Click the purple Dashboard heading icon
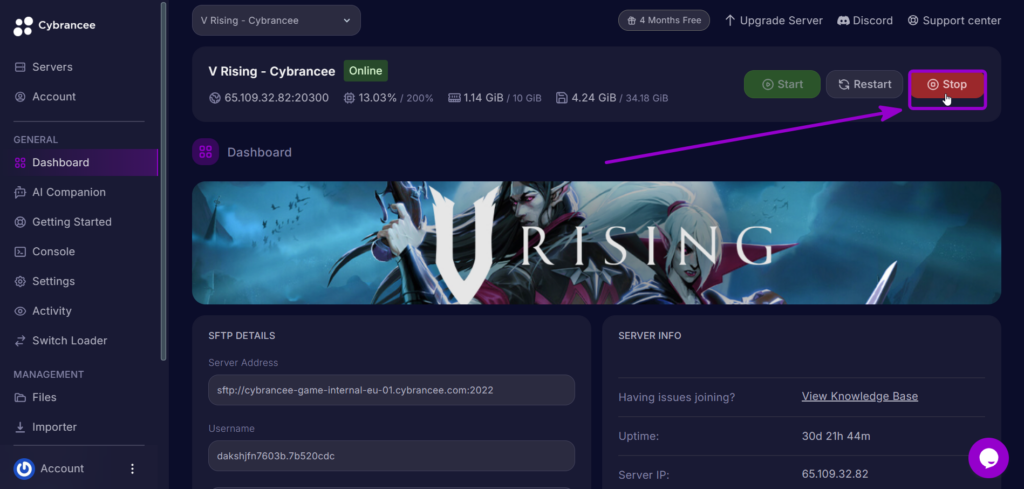Screen dimensions: 1024x489 coord(206,152)
